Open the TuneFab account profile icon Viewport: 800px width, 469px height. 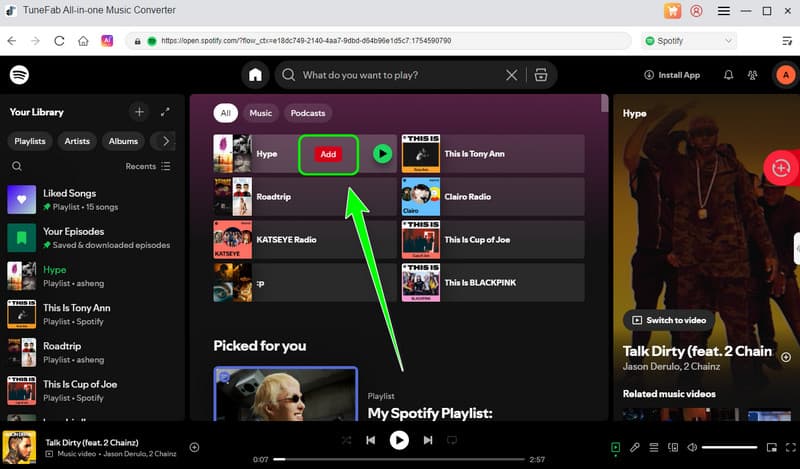point(696,11)
